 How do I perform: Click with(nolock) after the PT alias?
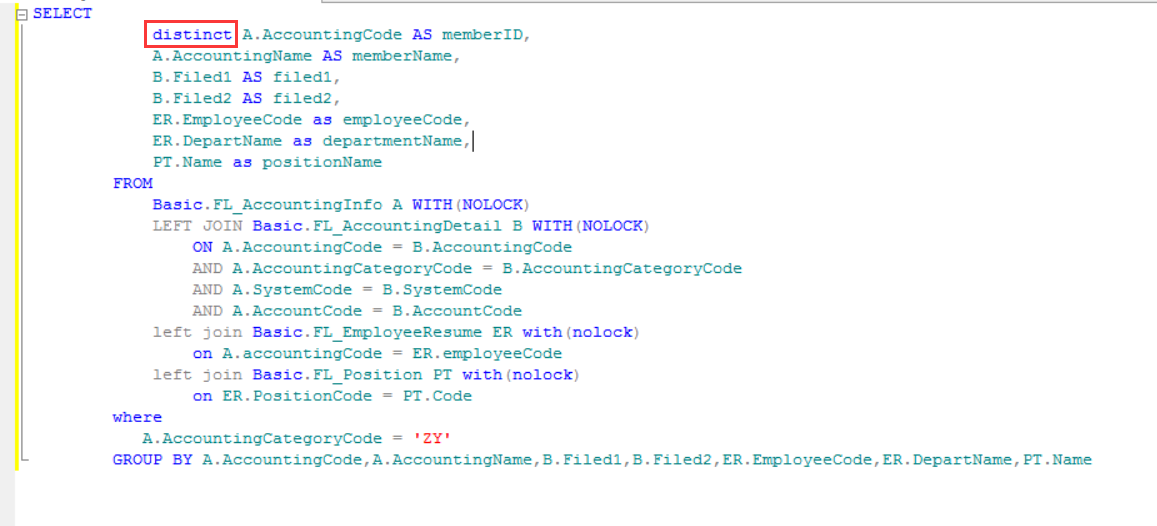coord(522,375)
